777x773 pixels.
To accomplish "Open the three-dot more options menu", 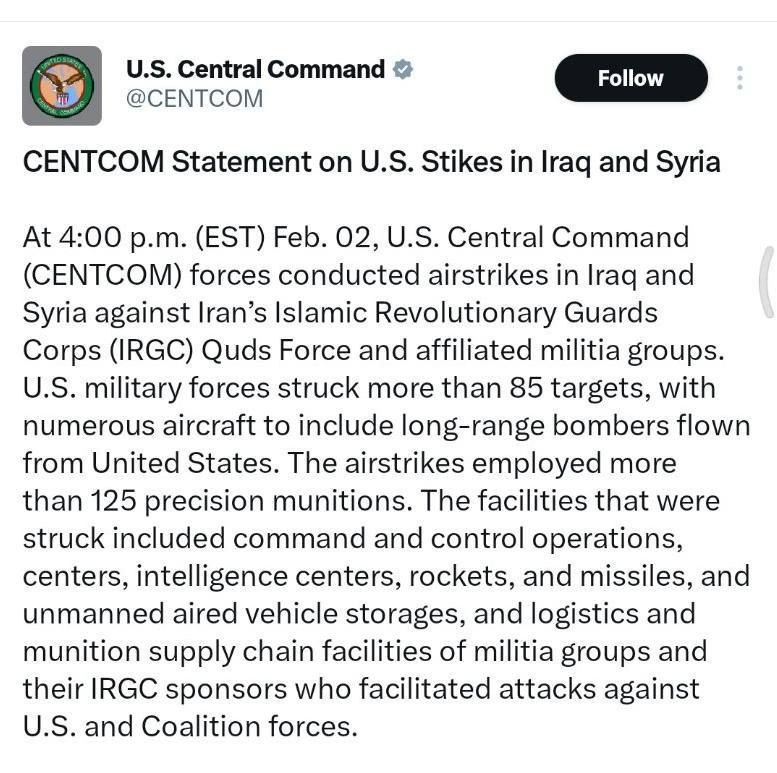I will (739, 78).
